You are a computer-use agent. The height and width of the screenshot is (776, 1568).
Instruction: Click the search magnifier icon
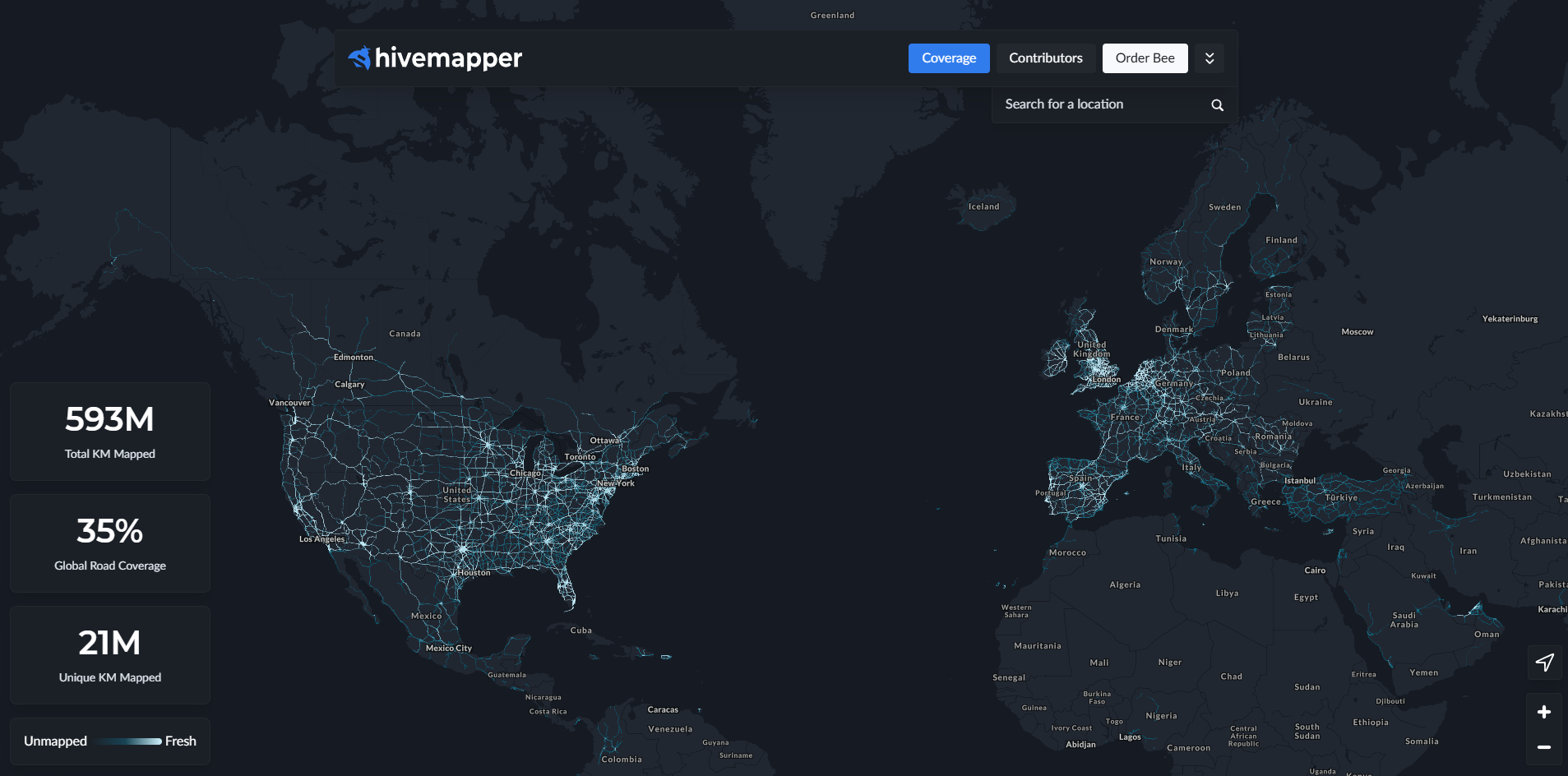[x=1217, y=104]
